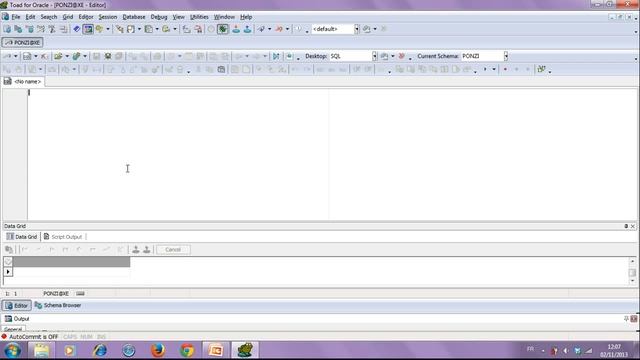Pin the Data Grid panel

(x=626, y=226)
